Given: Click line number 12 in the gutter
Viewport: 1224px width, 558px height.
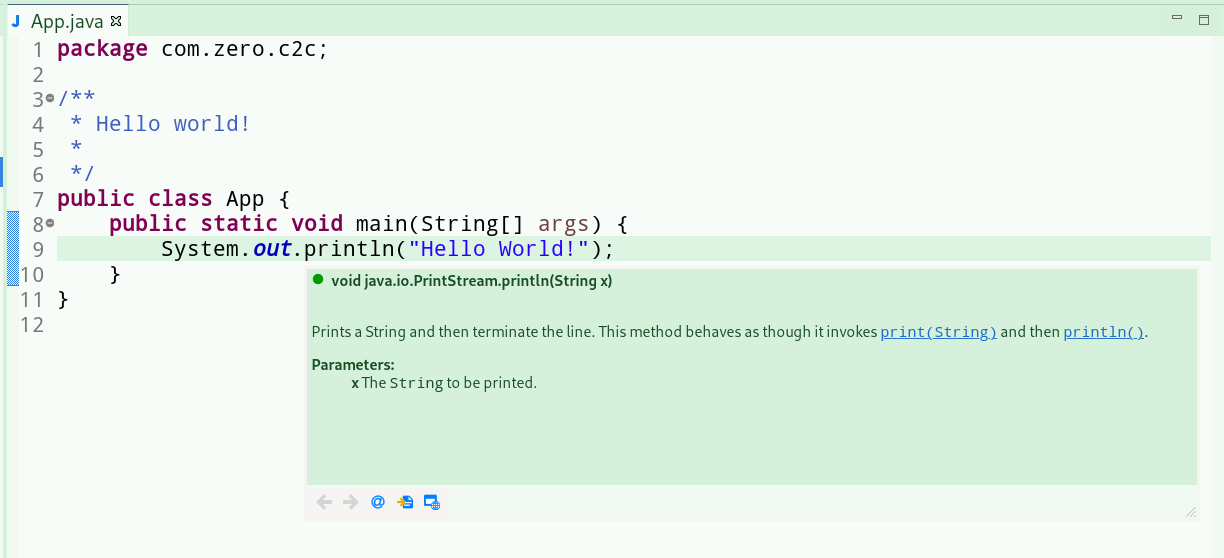Looking at the screenshot, I should [x=32, y=324].
